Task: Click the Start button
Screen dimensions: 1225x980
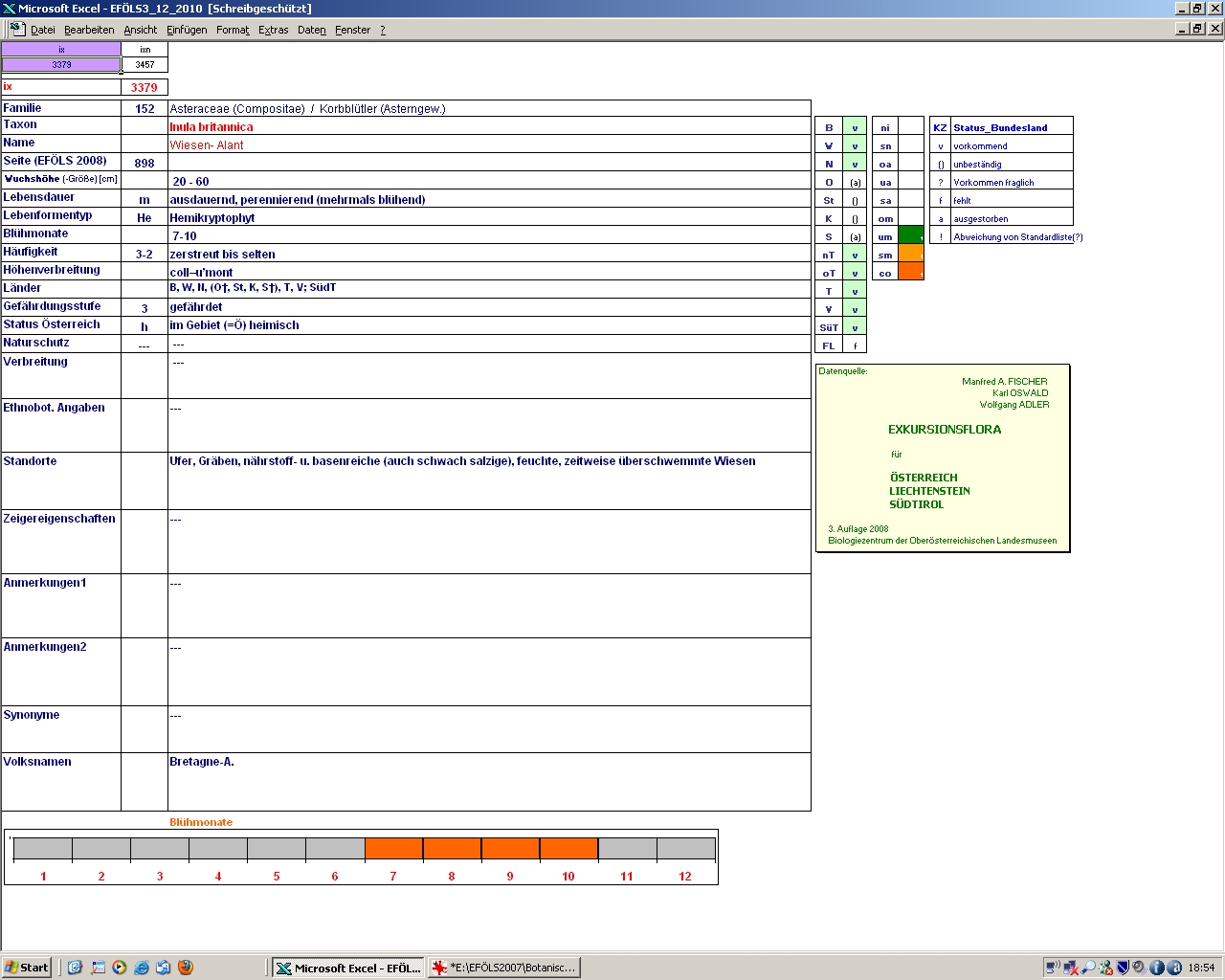Action: (27, 968)
